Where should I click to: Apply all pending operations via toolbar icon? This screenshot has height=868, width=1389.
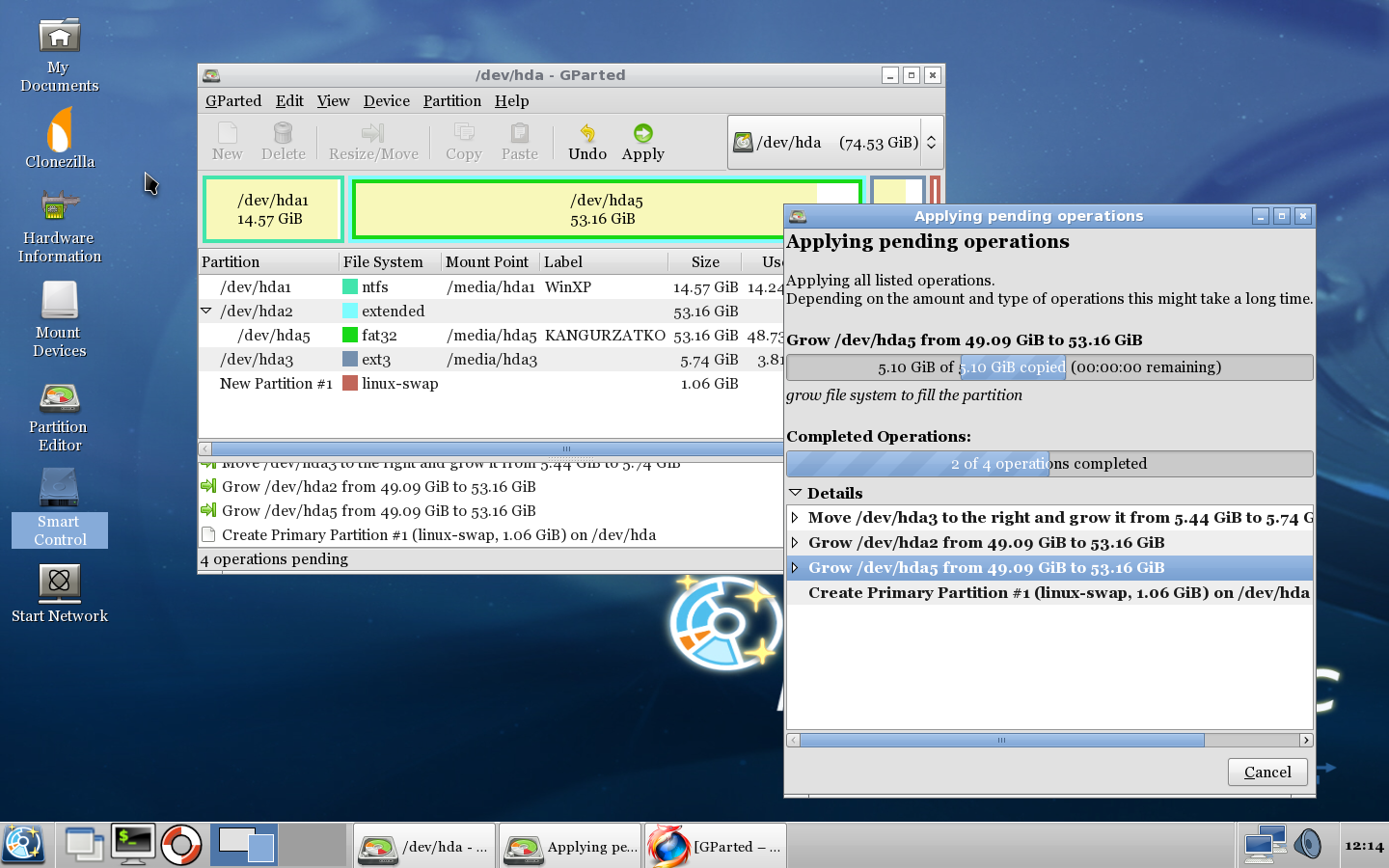coord(642,142)
